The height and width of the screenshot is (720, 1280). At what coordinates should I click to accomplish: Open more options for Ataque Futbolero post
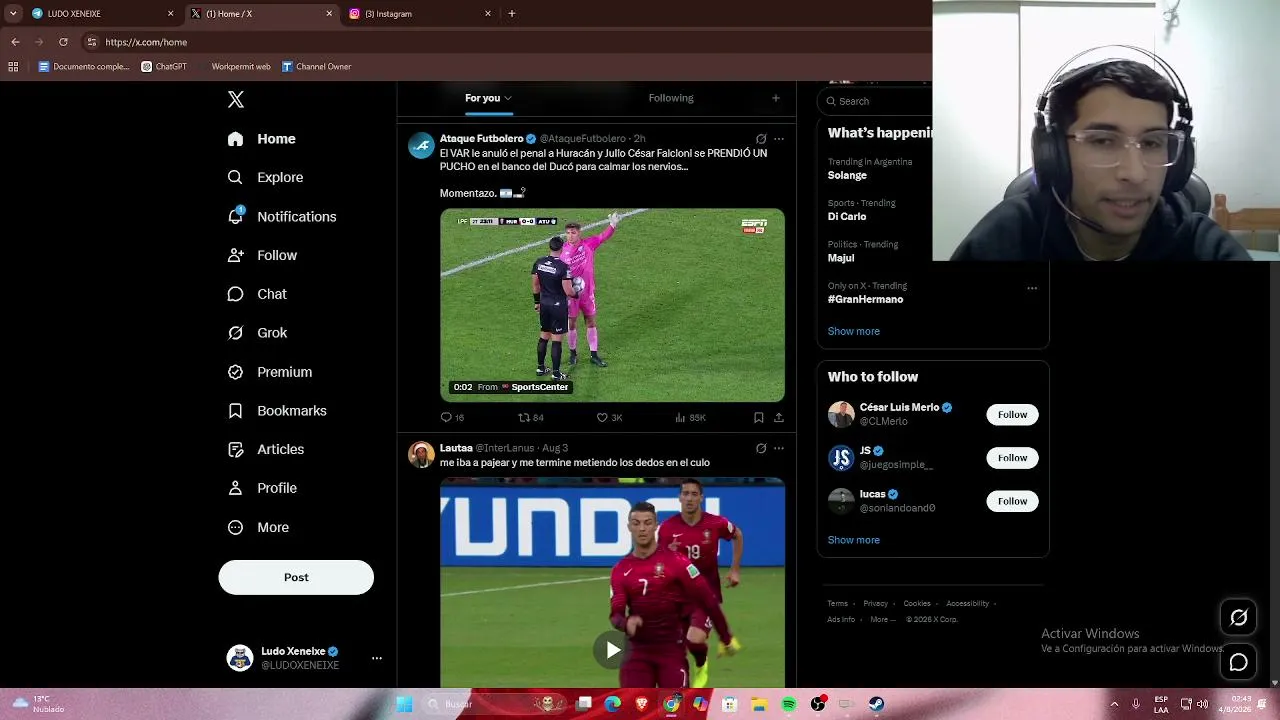tap(779, 139)
